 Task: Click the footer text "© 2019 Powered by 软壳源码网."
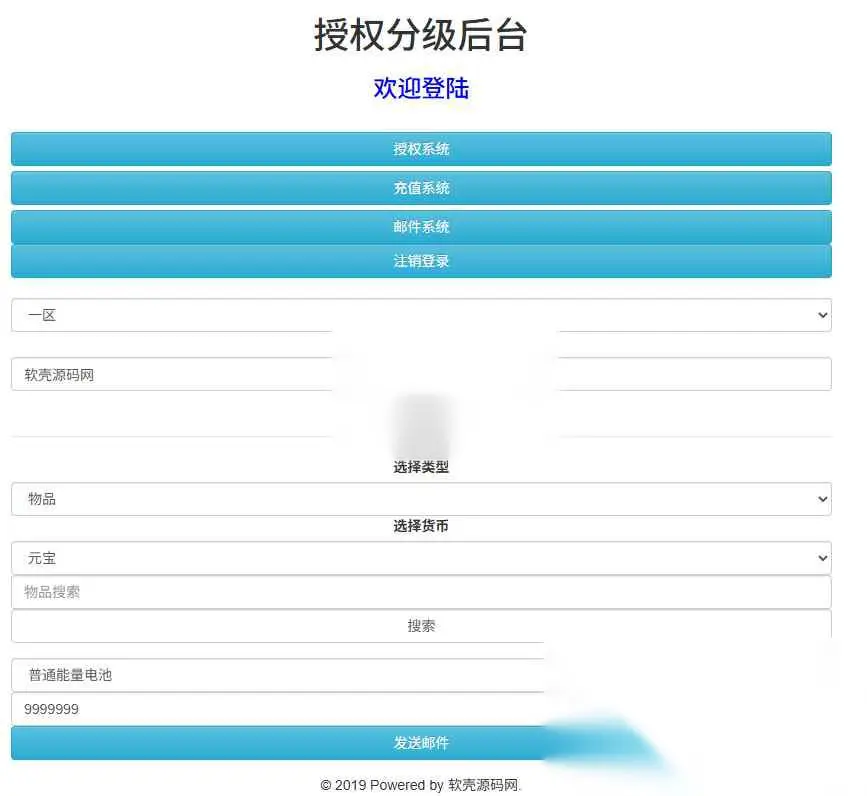click(x=421, y=785)
